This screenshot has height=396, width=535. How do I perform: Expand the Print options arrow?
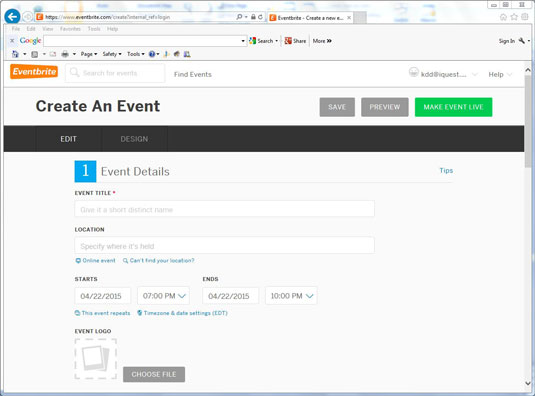(x=74, y=54)
